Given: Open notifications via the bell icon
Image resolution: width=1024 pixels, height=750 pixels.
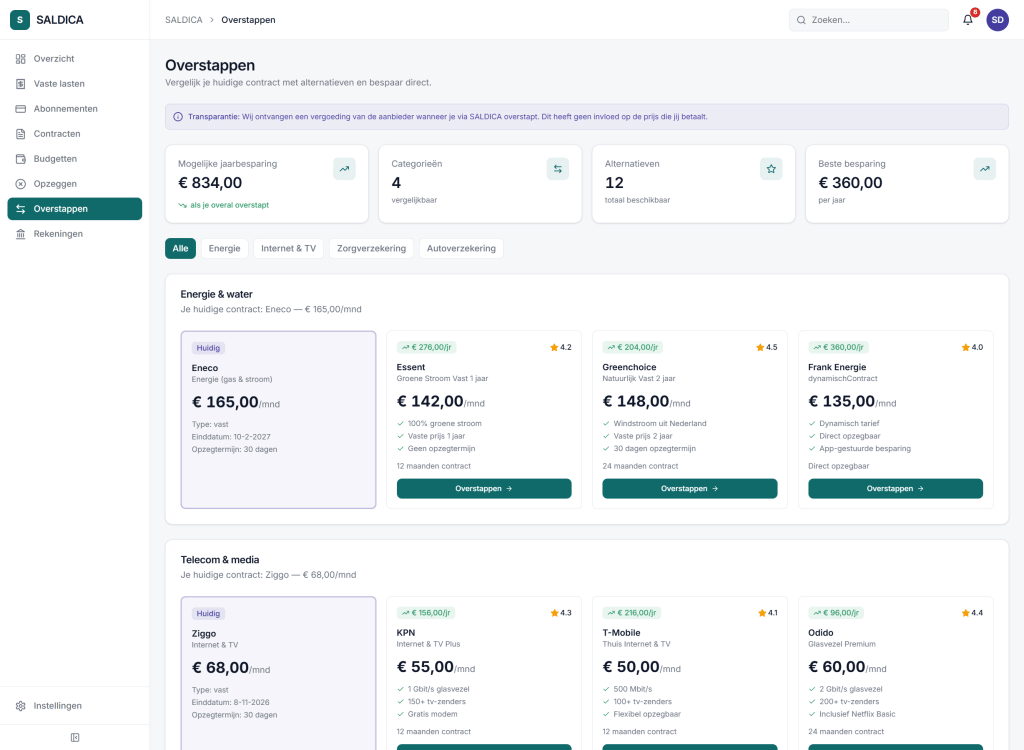Looking at the screenshot, I should click(x=968, y=20).
